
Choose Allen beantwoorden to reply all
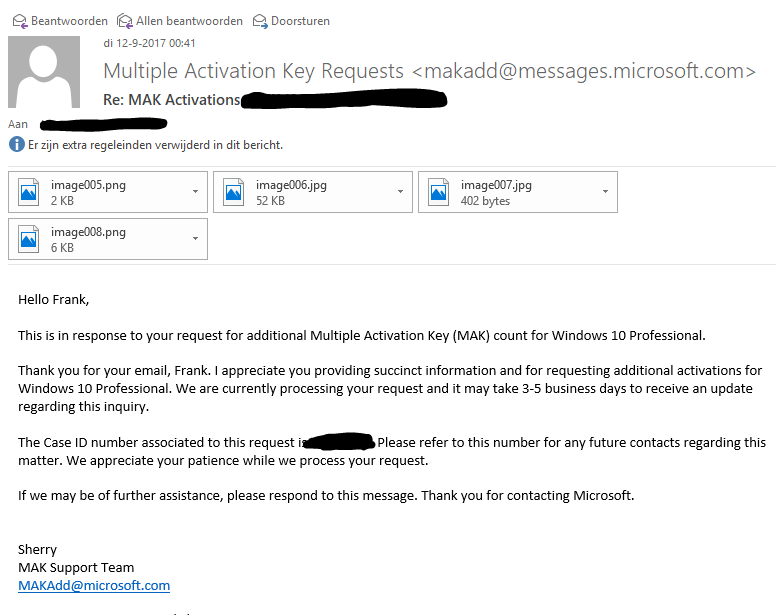tap(190, 21)
